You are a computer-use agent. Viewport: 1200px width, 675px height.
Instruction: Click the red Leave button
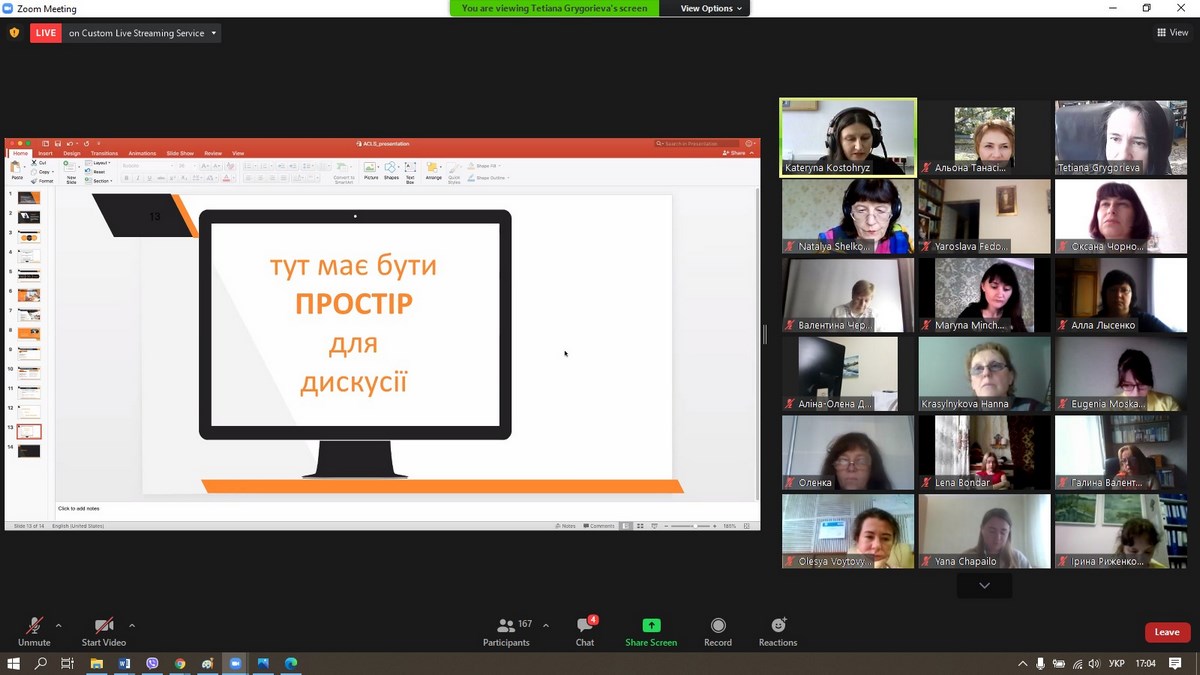[1167, 632]
